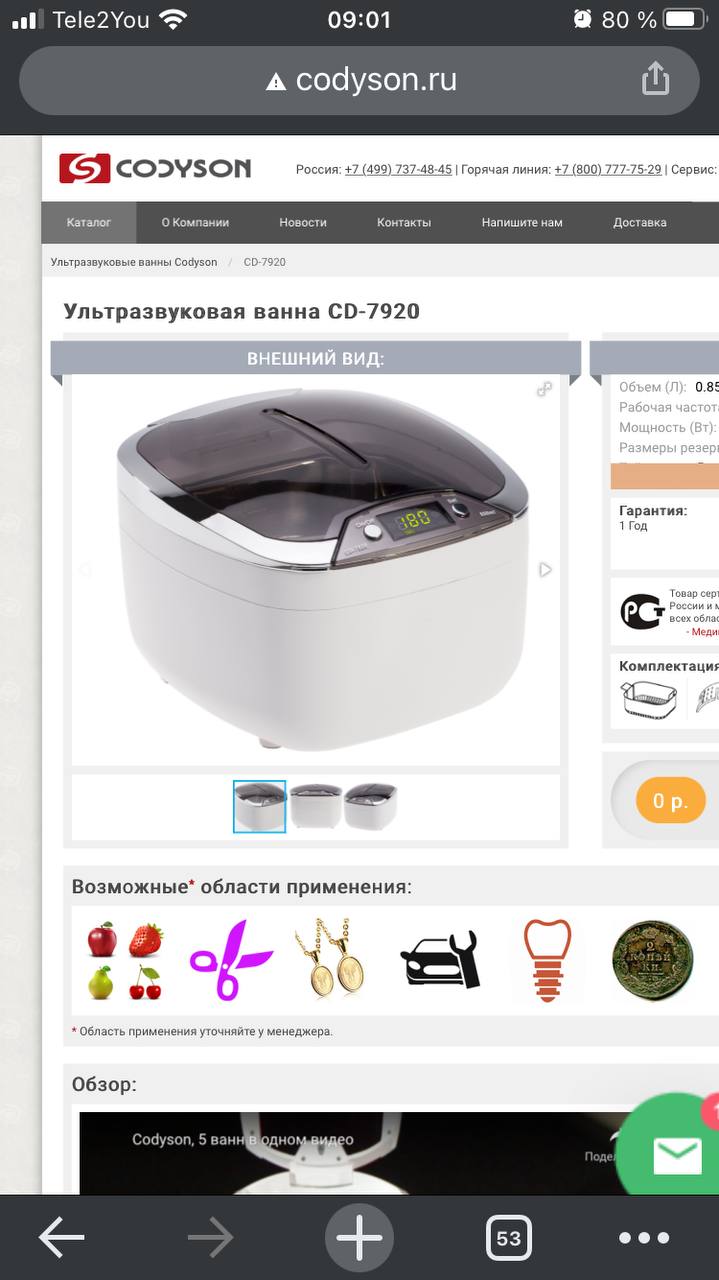Select the old coin icon
The width and height of the screenshot is (719, 1280).
click(653, 961)
